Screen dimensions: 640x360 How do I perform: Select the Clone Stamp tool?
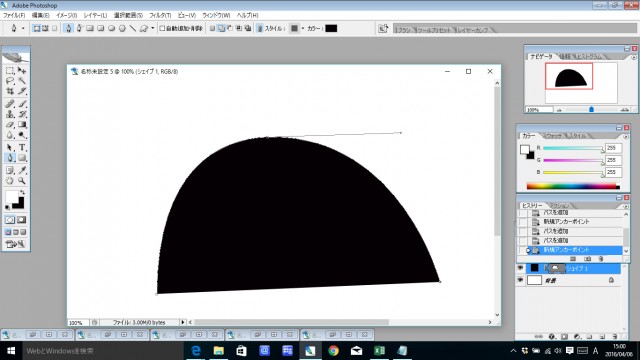[x=10, y=114]
